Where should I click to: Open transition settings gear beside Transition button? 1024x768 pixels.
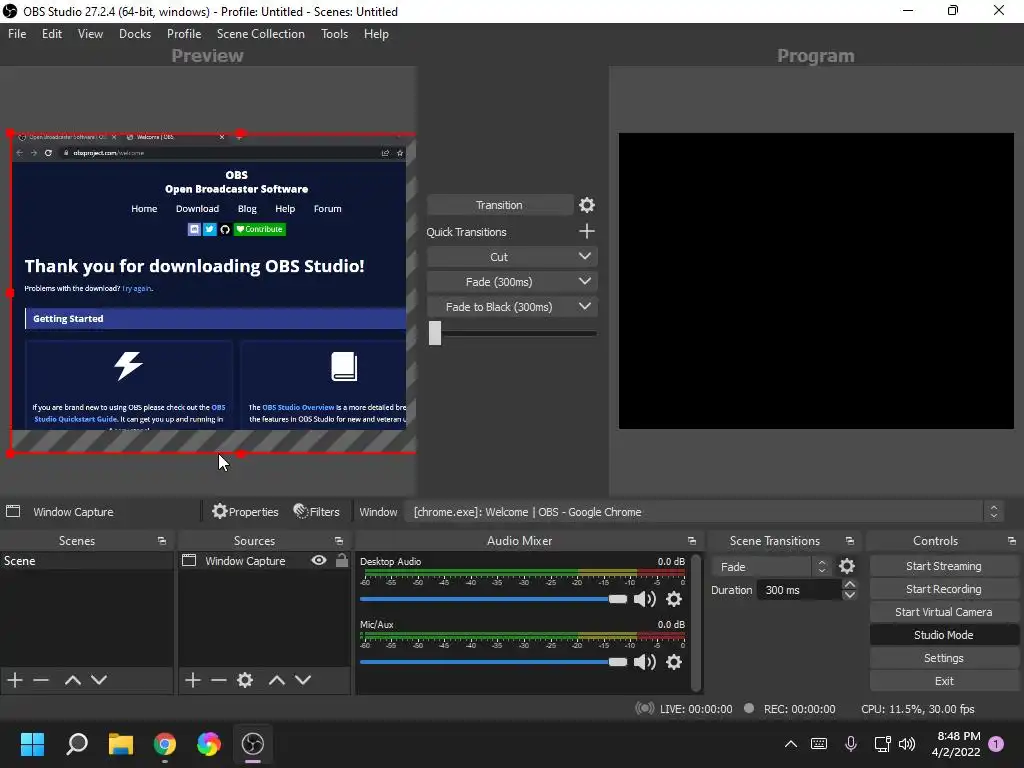[586, 205]
